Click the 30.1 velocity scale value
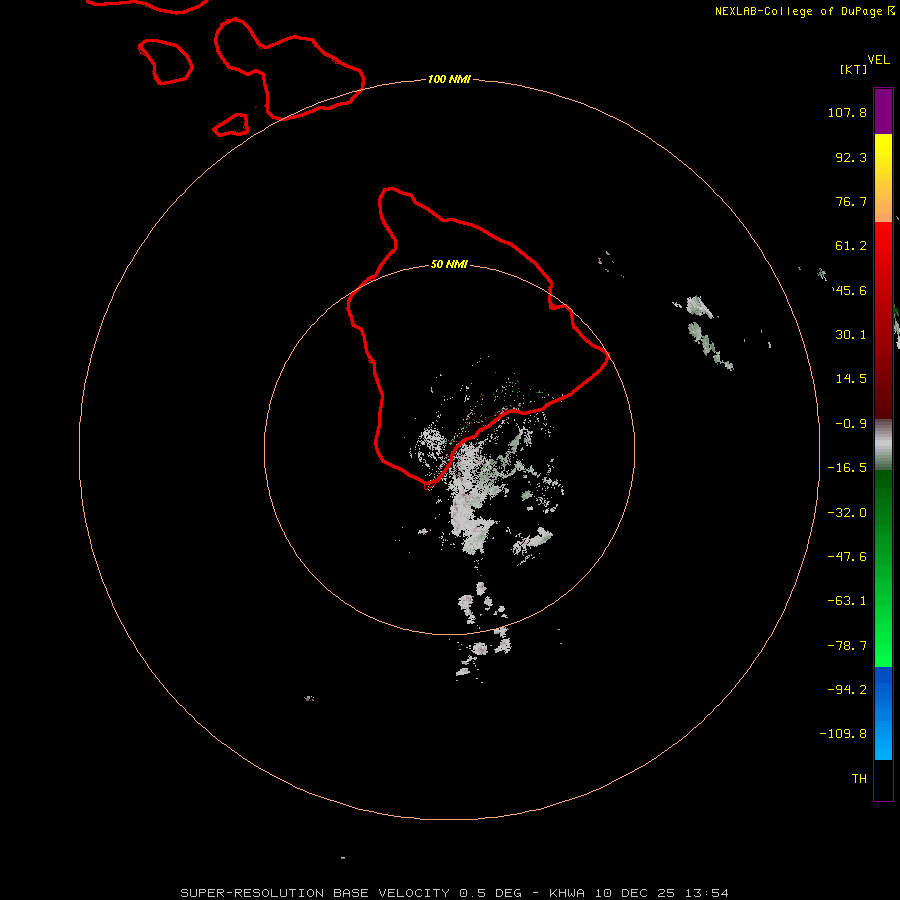The height and width of the screenshot is (900, 900). click(851, 335)
